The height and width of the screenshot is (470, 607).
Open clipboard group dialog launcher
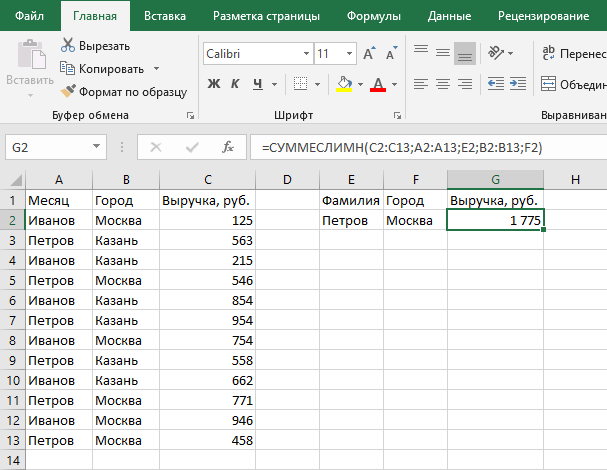190,115
